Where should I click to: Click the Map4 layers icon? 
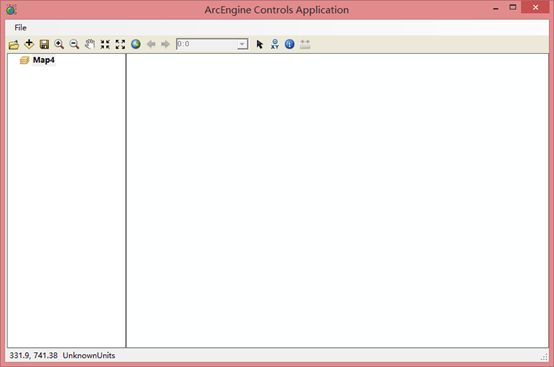point(24,60)
